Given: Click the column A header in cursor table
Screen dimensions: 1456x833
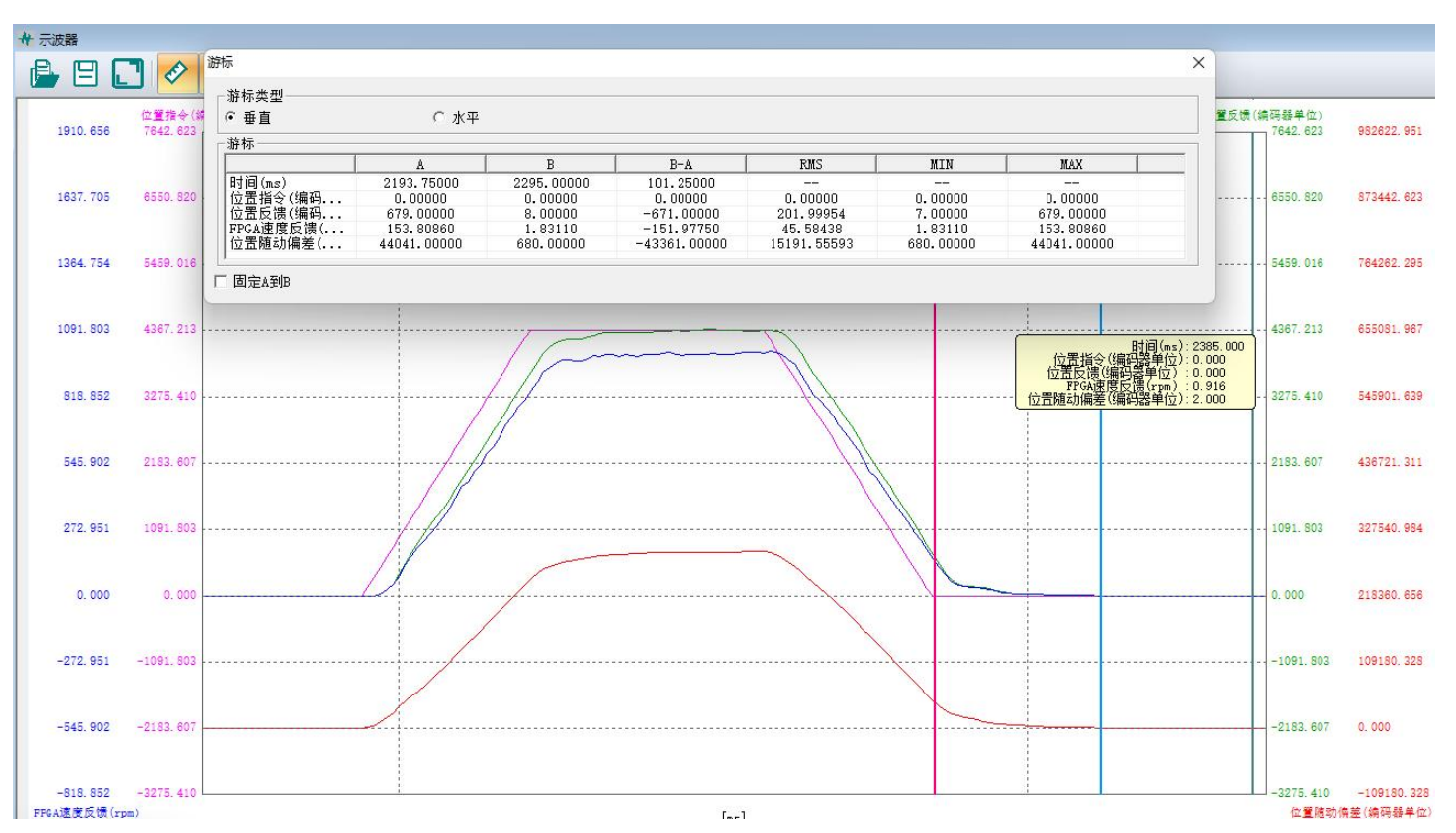Looking at the screenshot, I should pos(419,164).
